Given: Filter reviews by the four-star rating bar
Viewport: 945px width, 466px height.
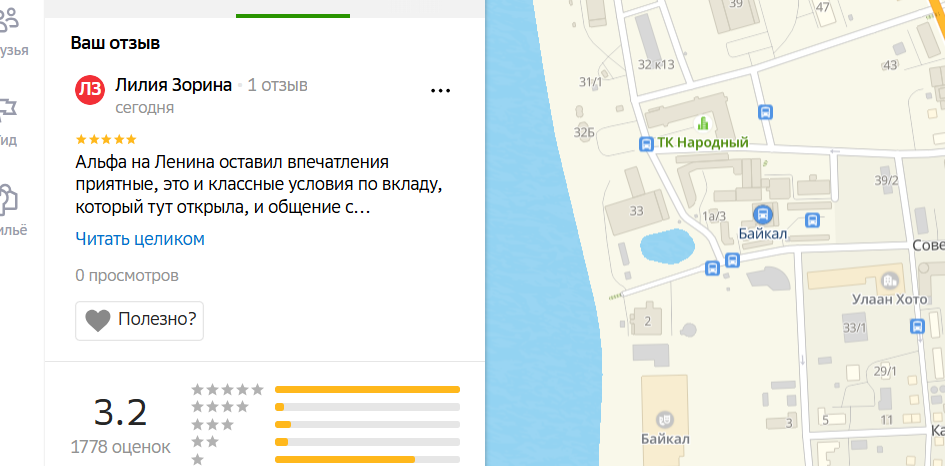Looking at the screenshot, I should (367, 407).
